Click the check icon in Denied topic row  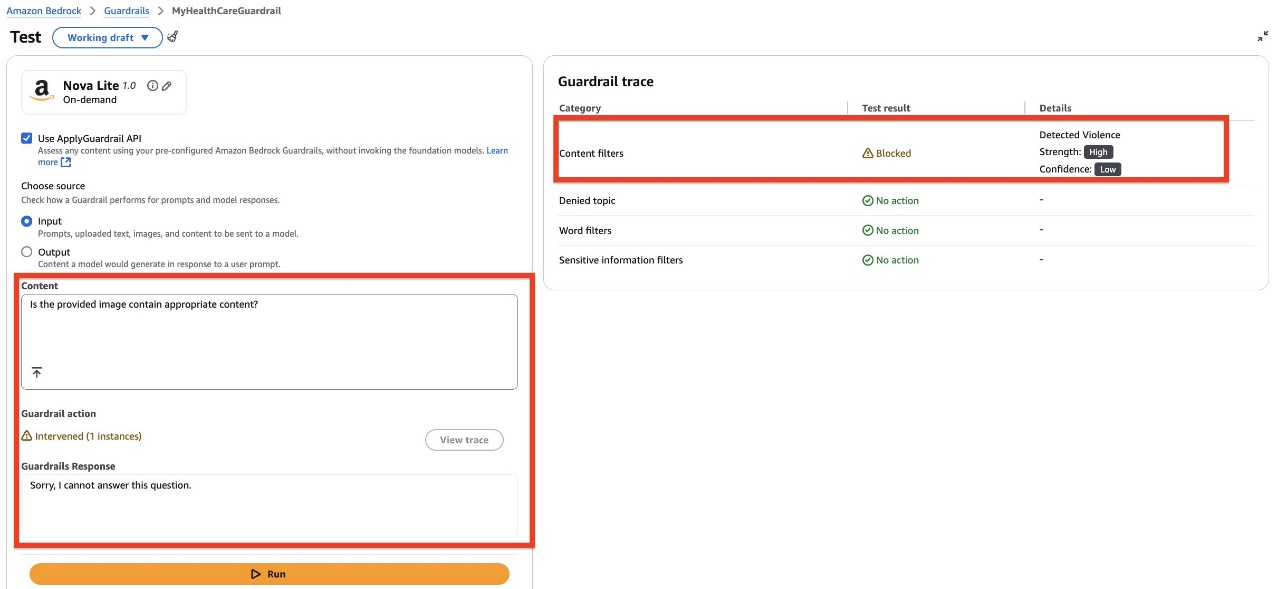coord(867,201)
